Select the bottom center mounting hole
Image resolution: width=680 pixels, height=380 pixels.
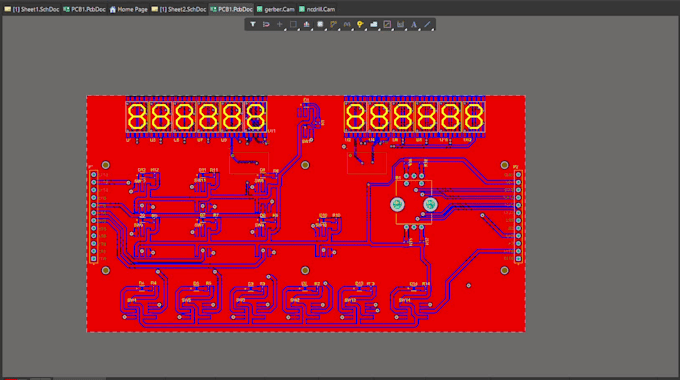[305, 271]
